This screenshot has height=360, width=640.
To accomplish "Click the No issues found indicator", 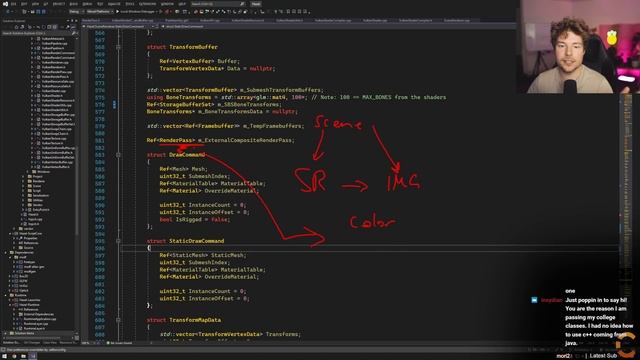I will click(x=120, y=343).
